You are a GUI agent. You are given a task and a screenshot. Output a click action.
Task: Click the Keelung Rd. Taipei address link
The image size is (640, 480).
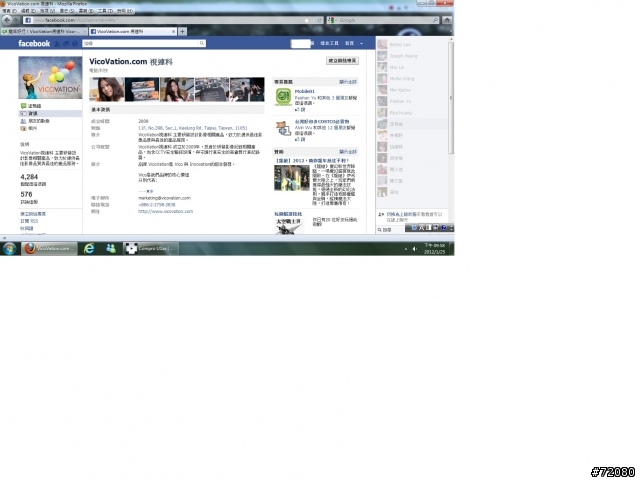click(x=192, y=128)
